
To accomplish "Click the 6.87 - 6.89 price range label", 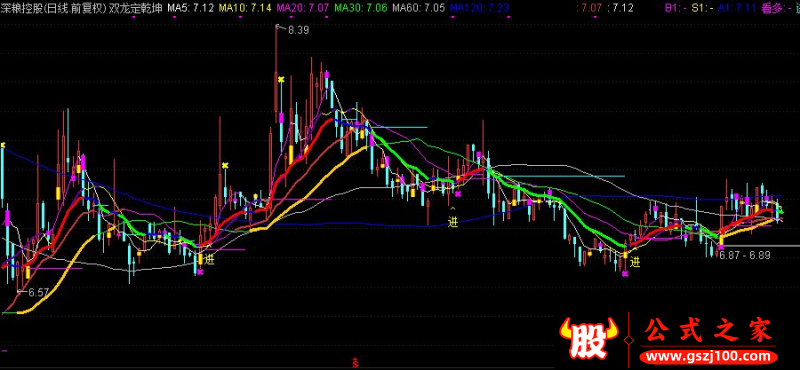I will (x=744, y=255).
